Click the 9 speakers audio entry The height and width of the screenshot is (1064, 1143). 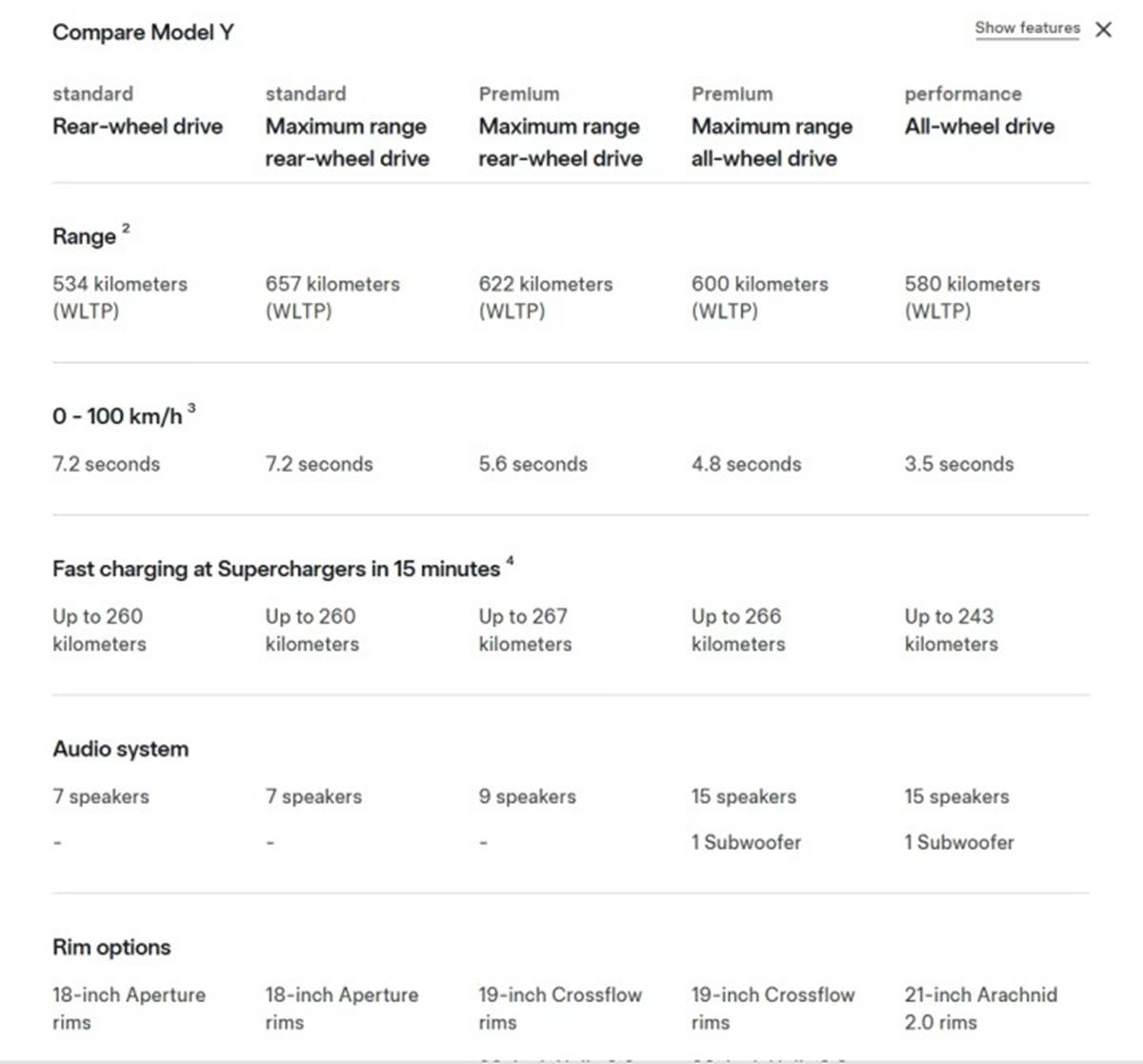[527, 796]
